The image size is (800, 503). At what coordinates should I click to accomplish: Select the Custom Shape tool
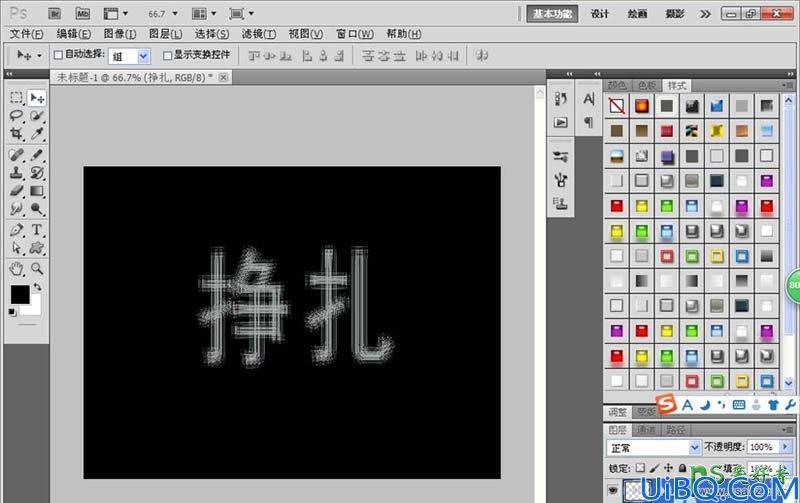(37, 248)
